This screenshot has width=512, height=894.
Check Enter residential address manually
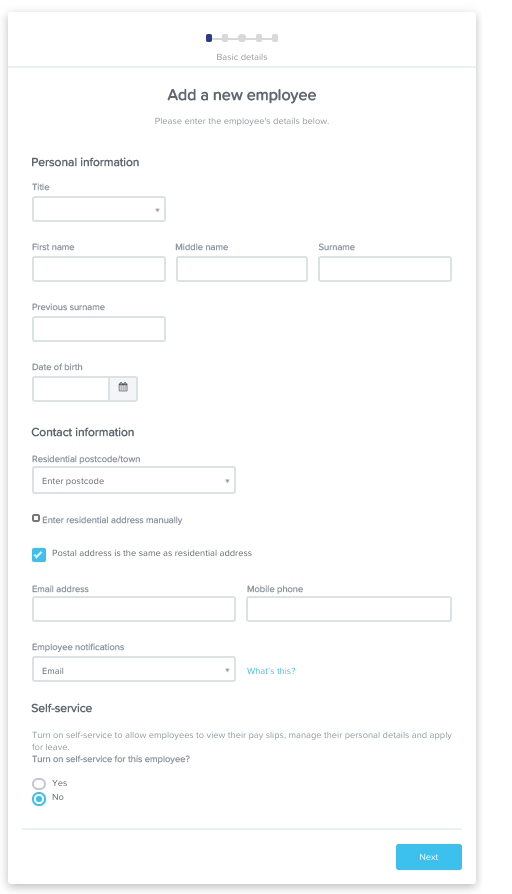coord(36,518)
